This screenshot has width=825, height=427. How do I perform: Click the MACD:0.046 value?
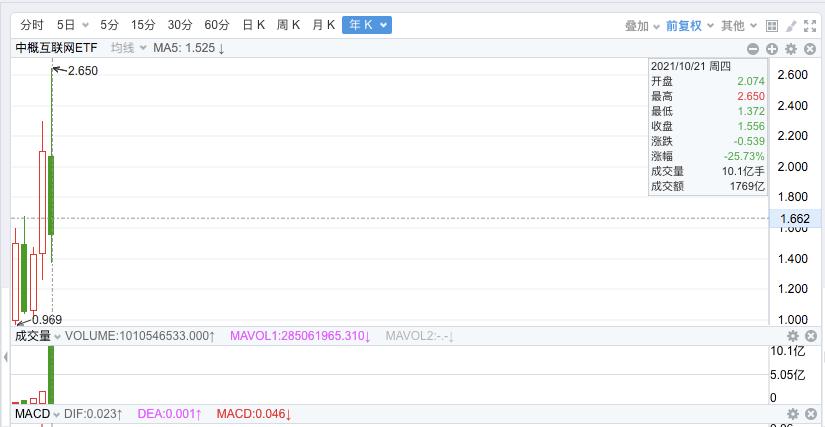click(254, 413)
